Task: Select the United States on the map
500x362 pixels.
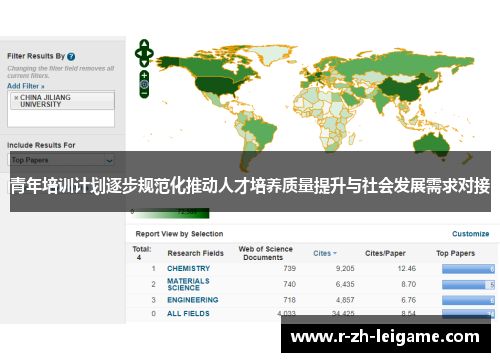Action: tap(217, 85)
